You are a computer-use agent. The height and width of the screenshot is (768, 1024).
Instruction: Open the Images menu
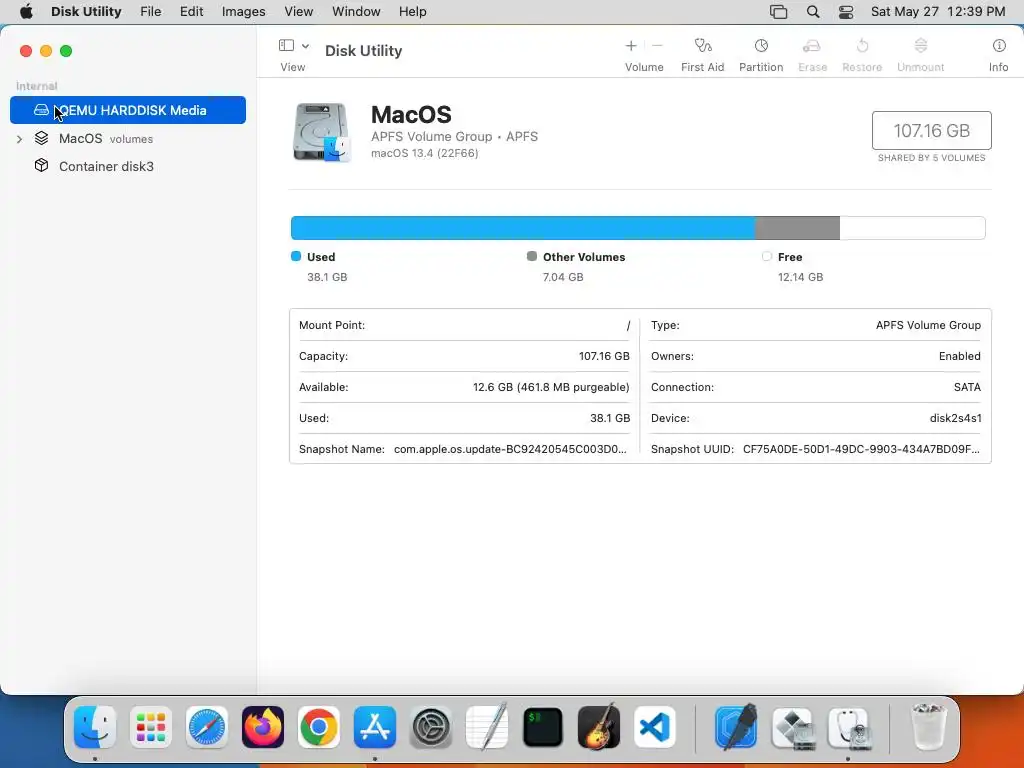pyautogui.click(x=244, y=11)
